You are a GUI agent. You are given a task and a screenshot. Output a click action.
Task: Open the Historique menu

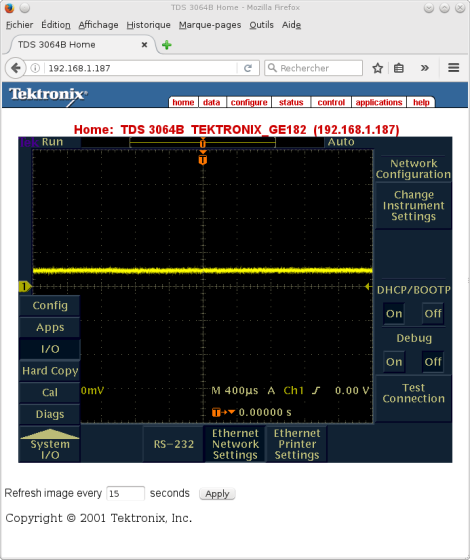(148, 25)
